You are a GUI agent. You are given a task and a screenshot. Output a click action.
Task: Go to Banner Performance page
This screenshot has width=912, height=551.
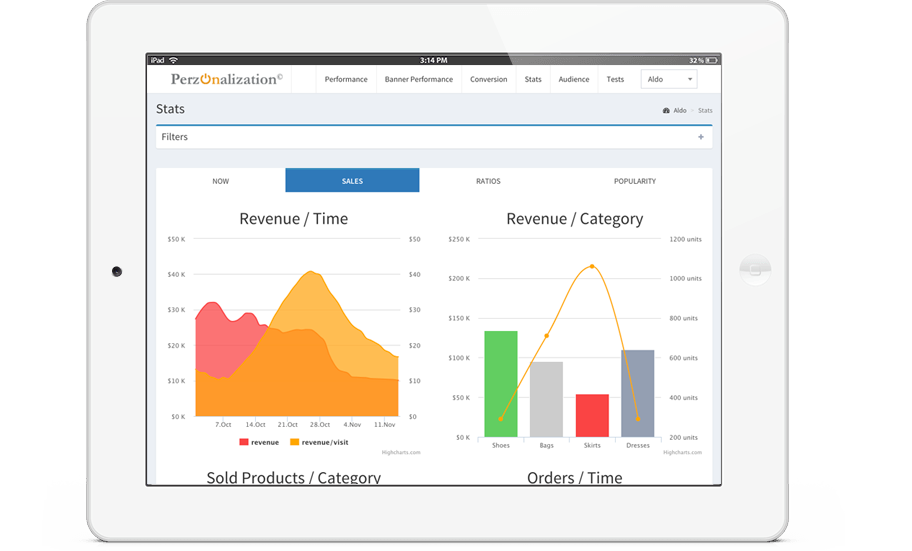coord(418,79)
